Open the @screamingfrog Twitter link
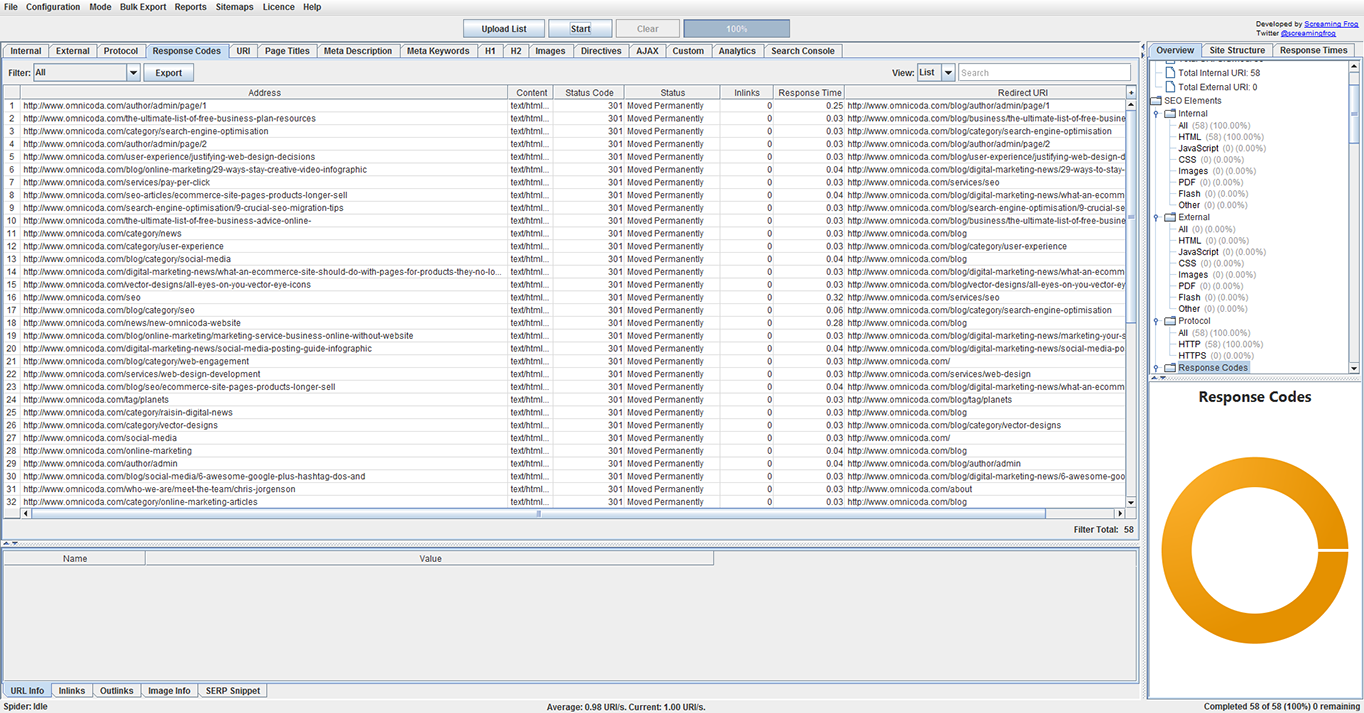The image size is (1364, 713). tap(1309, 33)
